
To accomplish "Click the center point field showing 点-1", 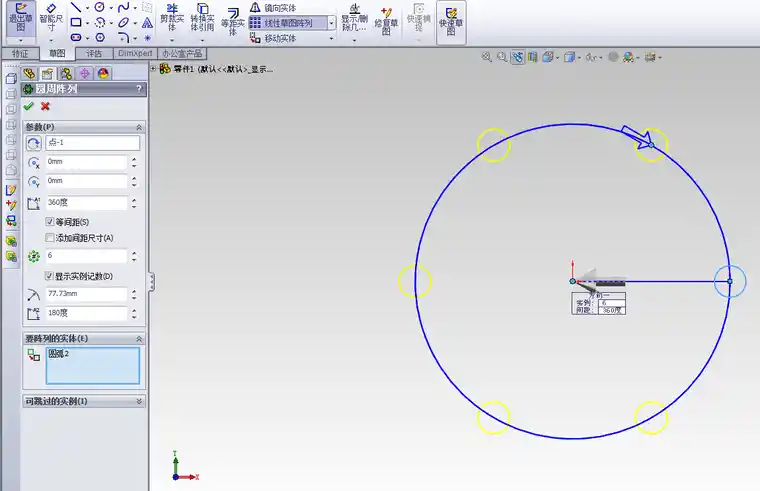I will pyautogui.click(x=93, y=143).
